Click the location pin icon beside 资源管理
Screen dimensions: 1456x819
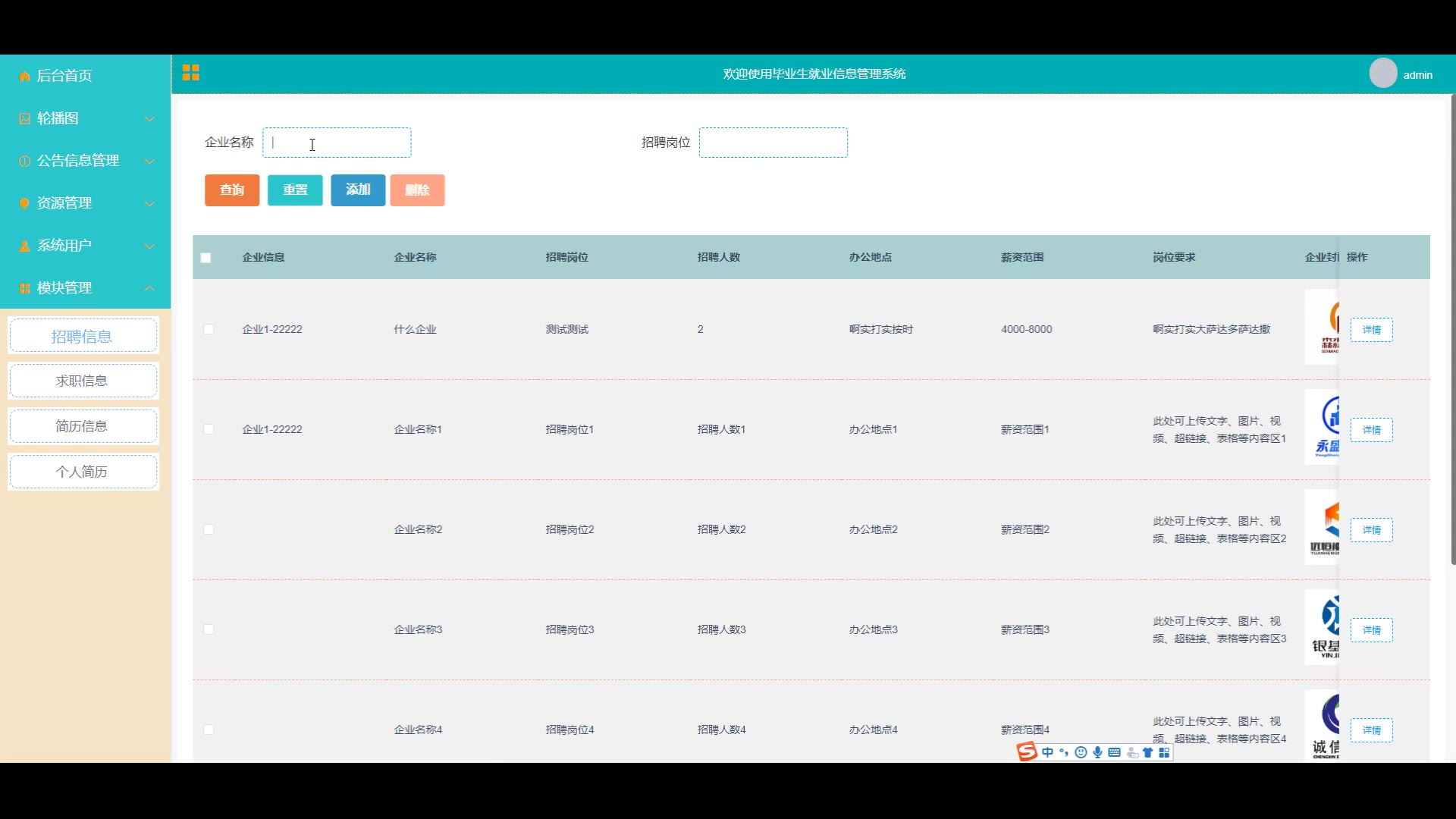(x=24, y=203)
